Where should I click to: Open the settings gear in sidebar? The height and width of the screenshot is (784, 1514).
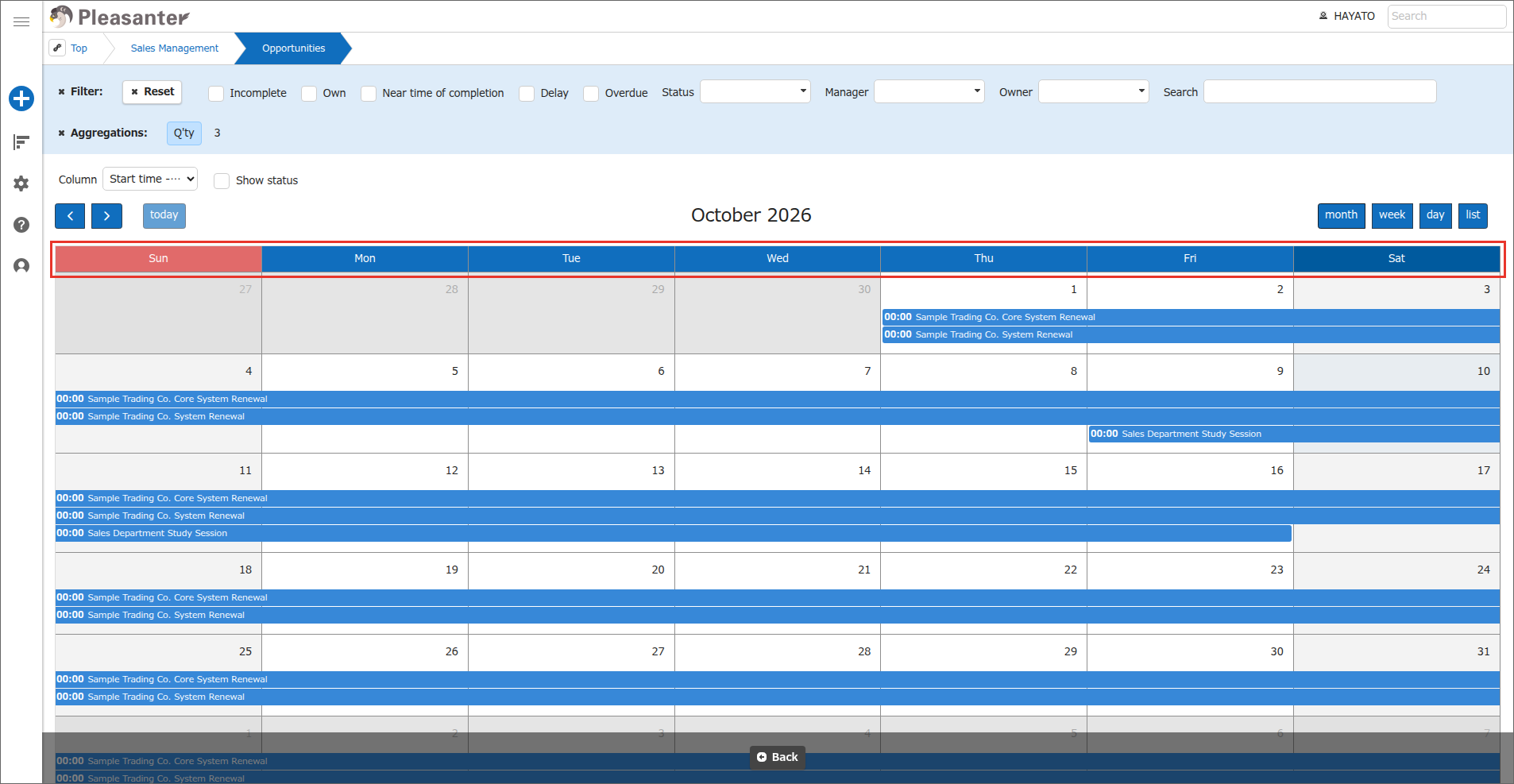coord(21,183)
